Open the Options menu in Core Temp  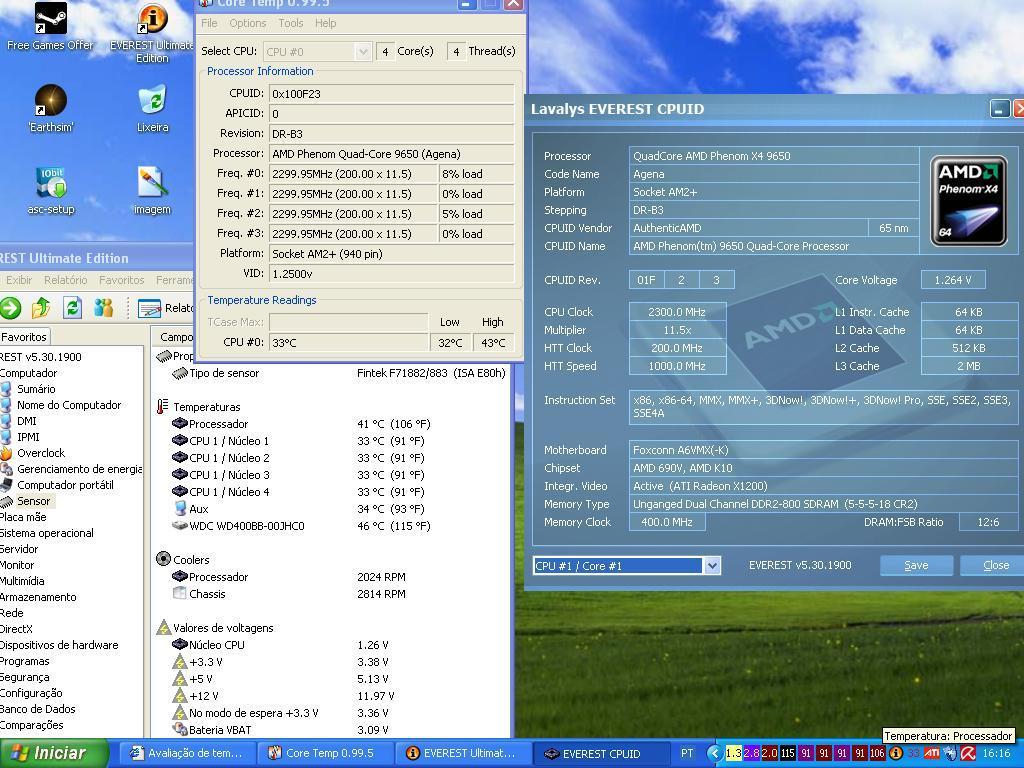[248, 23]
